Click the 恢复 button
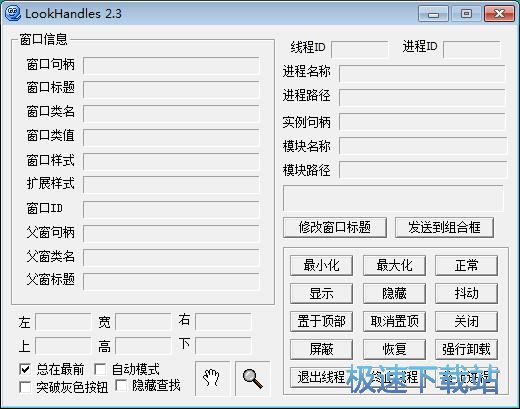This screenshot has height=409, width=520. [x=394, y=350]
